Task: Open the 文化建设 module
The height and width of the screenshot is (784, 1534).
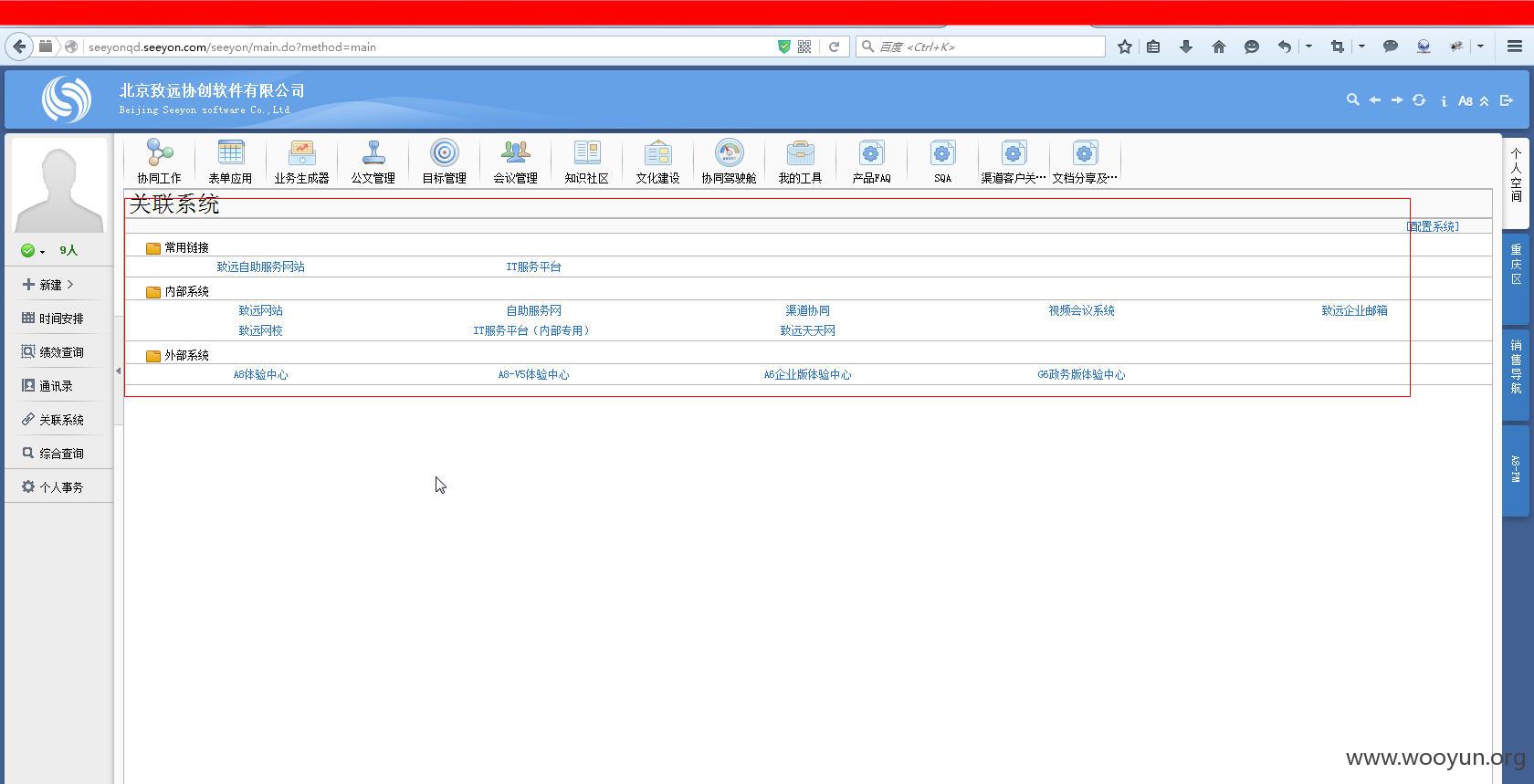Action: tap(657, 162)
